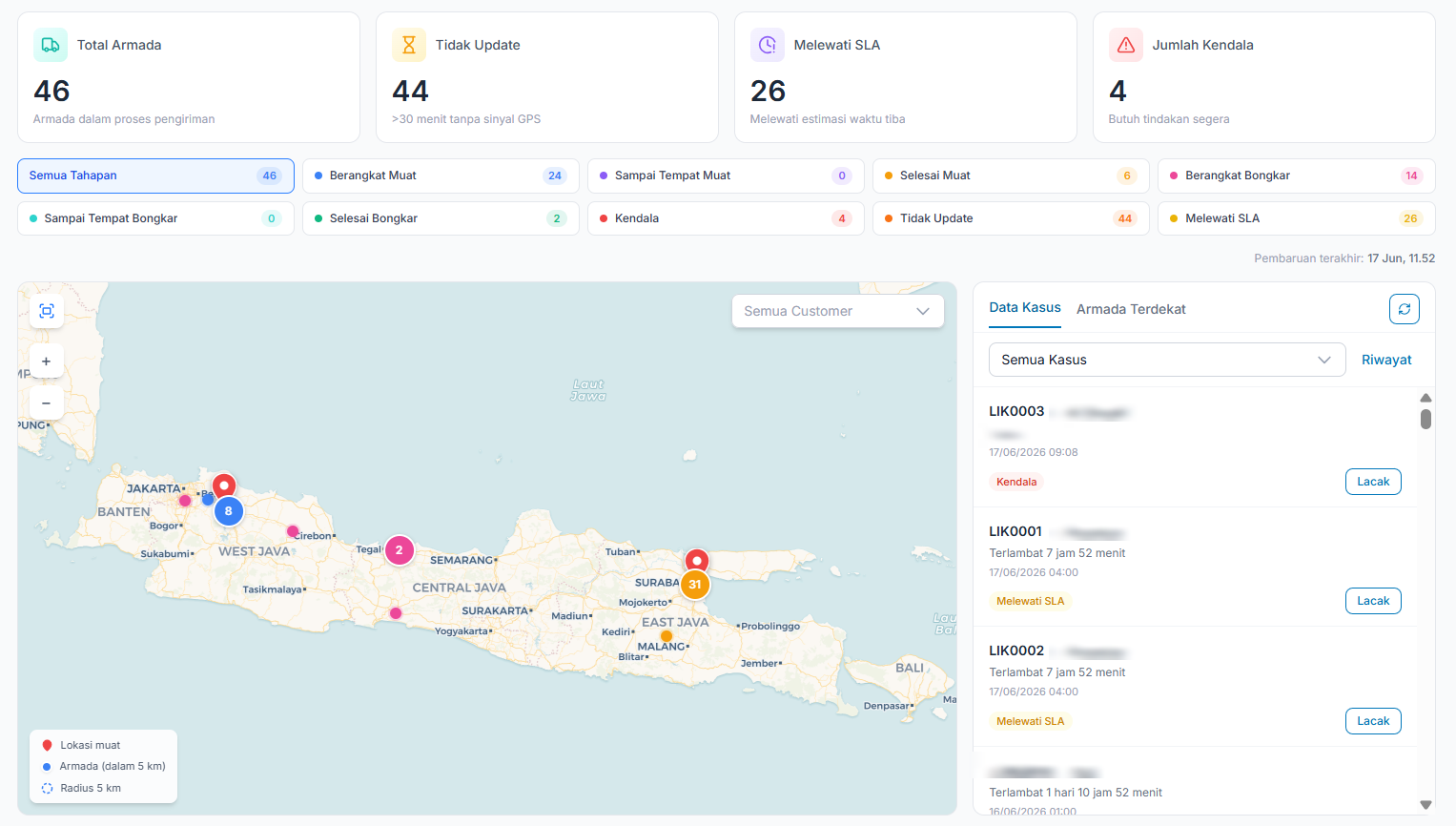Screen dimensions: 1456x826
Task: Click Lokasi muat red pin legend icon
Action: [x=47, y=745]
